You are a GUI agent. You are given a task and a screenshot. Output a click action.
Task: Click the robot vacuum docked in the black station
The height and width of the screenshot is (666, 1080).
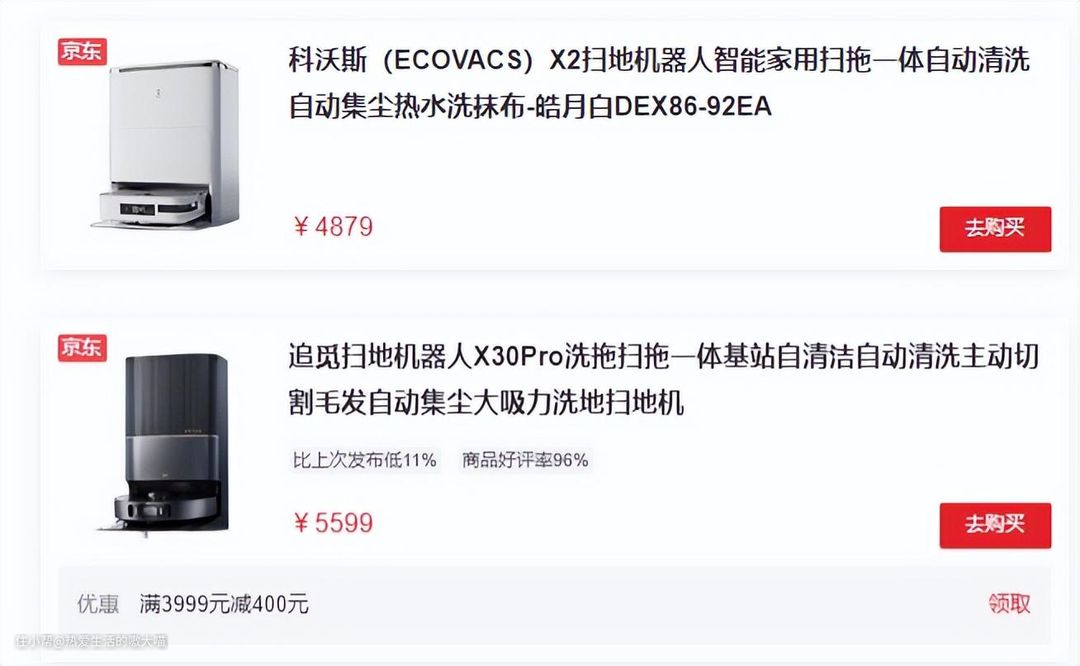click(x=165, y=508)
